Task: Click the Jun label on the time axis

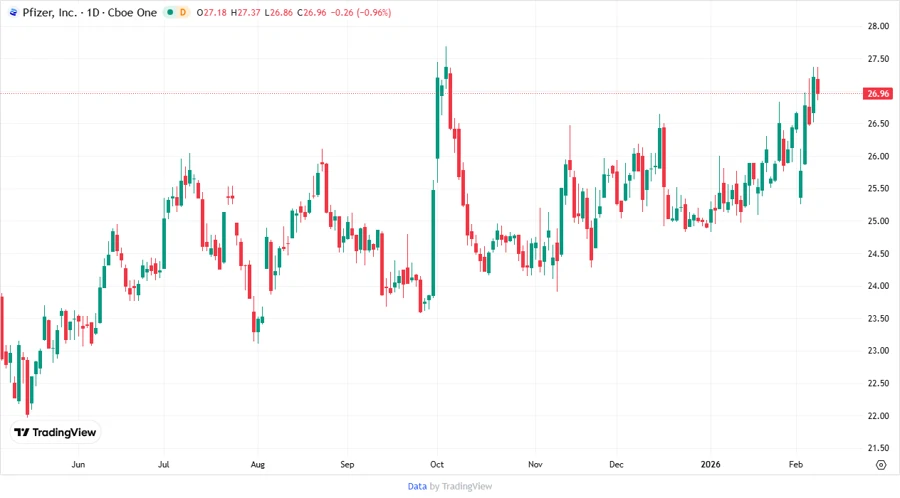Action: tap(78, 464)
